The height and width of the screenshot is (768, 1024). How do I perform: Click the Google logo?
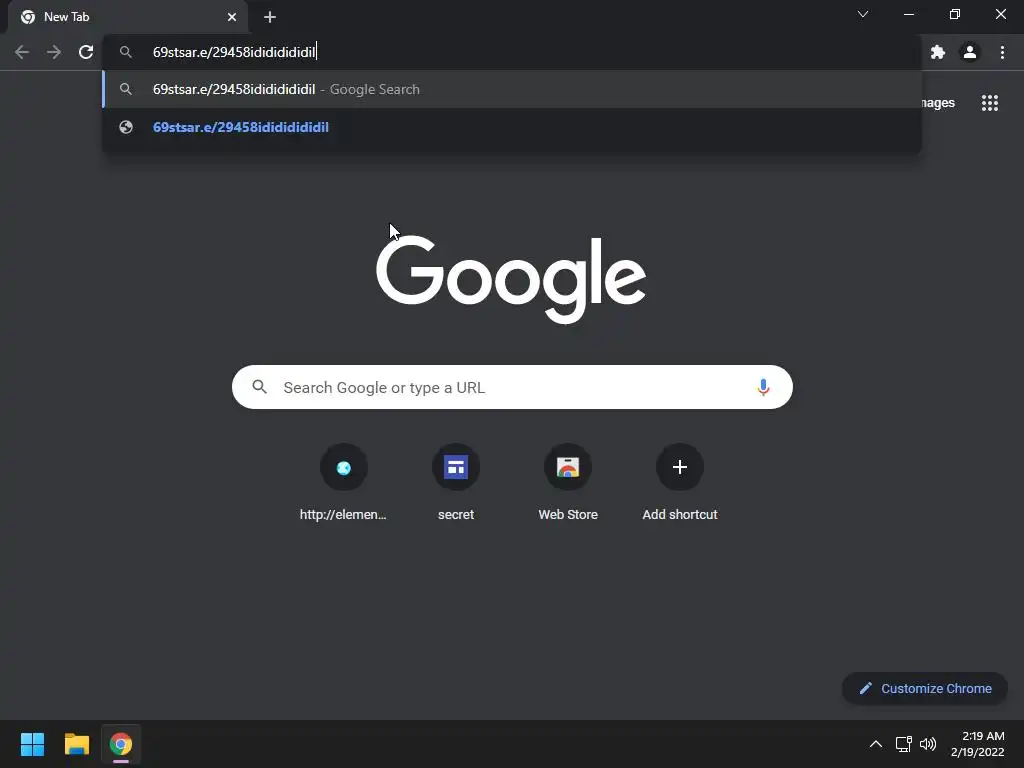tap(511, 280)
